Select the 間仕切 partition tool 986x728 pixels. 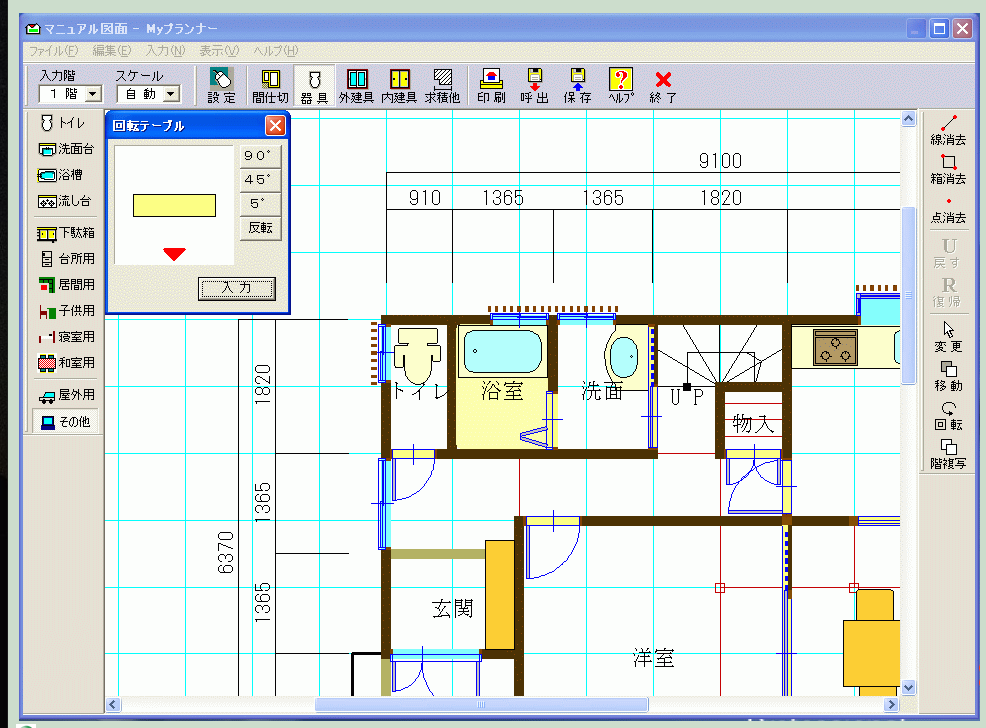(270, 87)
